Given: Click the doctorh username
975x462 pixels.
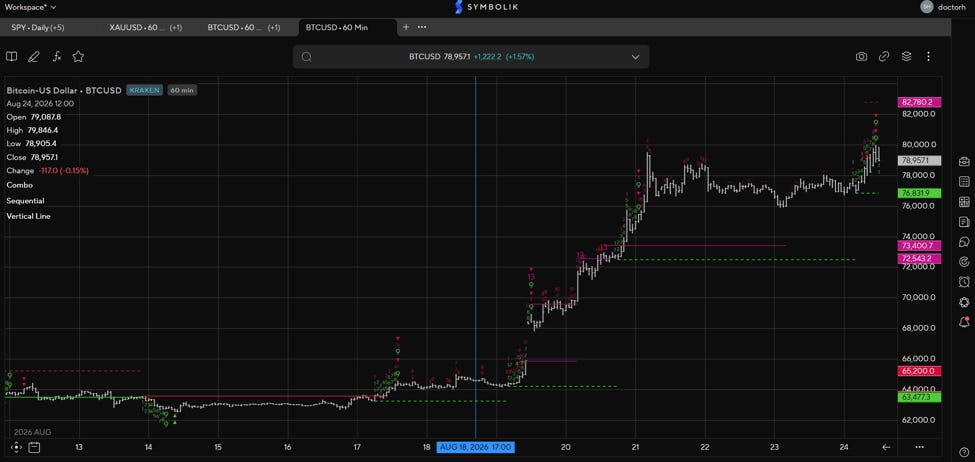Looking at the screenshot, I should pos(953,7).
